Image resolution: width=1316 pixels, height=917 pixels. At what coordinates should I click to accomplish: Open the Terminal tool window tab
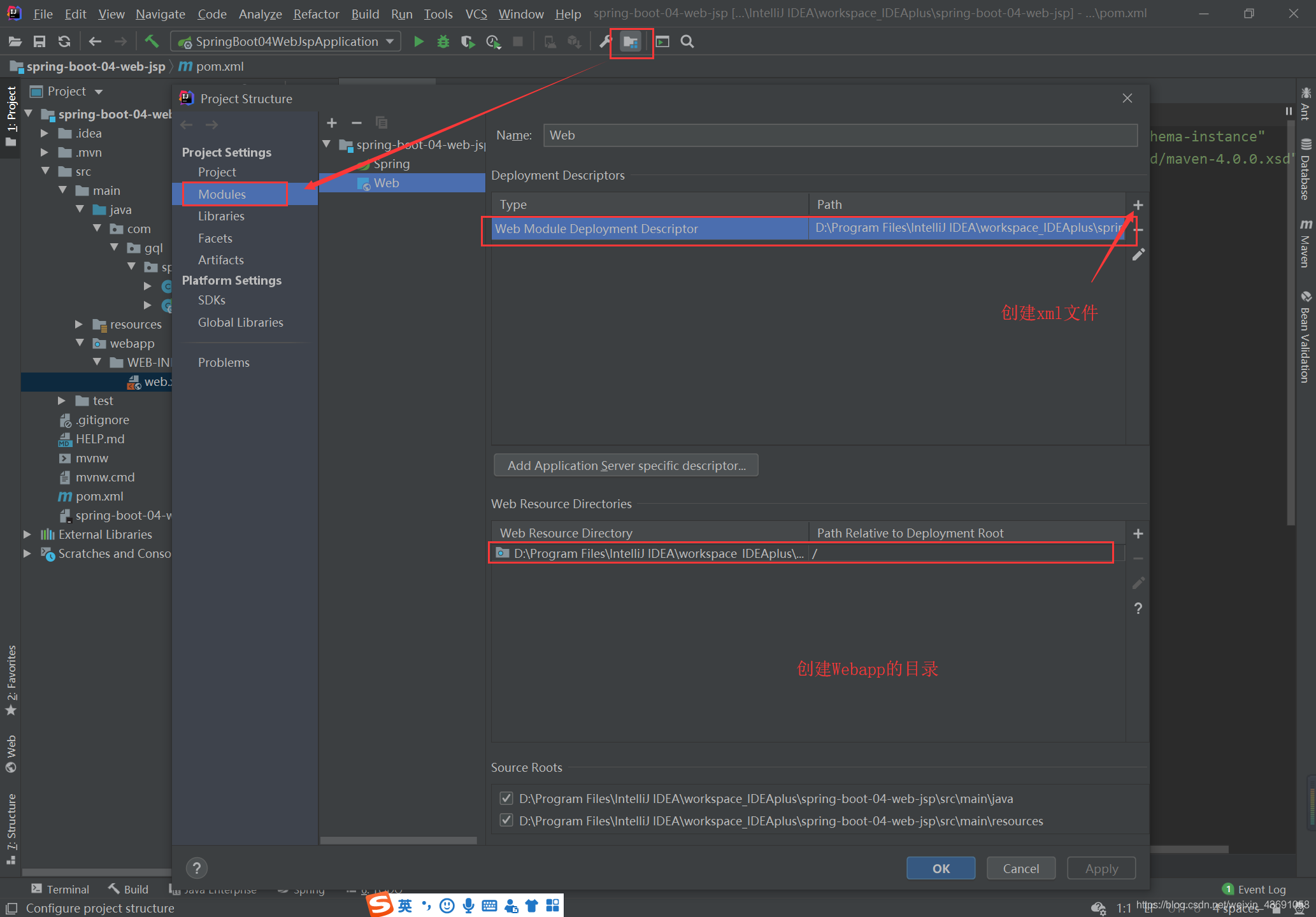60,890
